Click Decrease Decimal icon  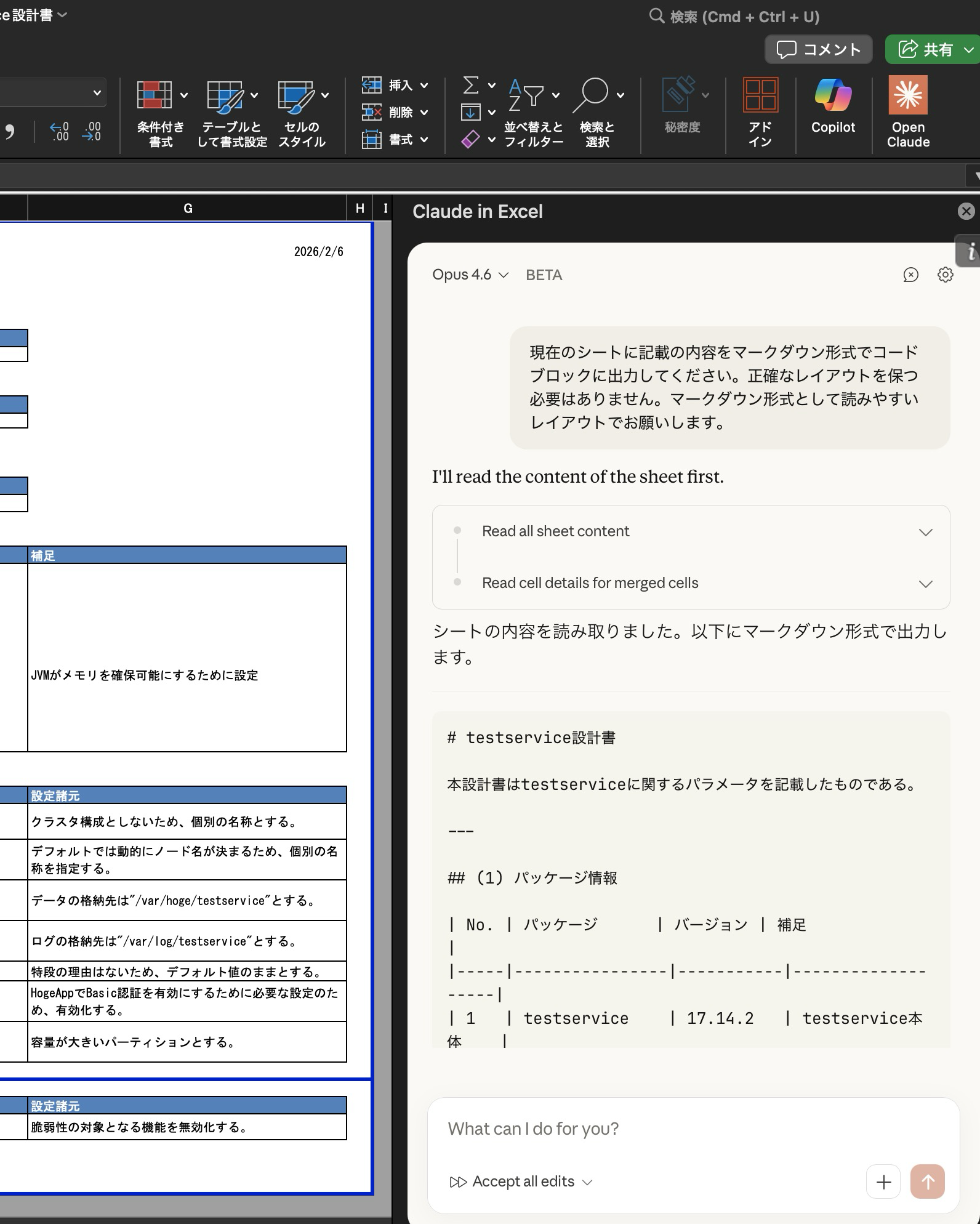pos(91,131)
